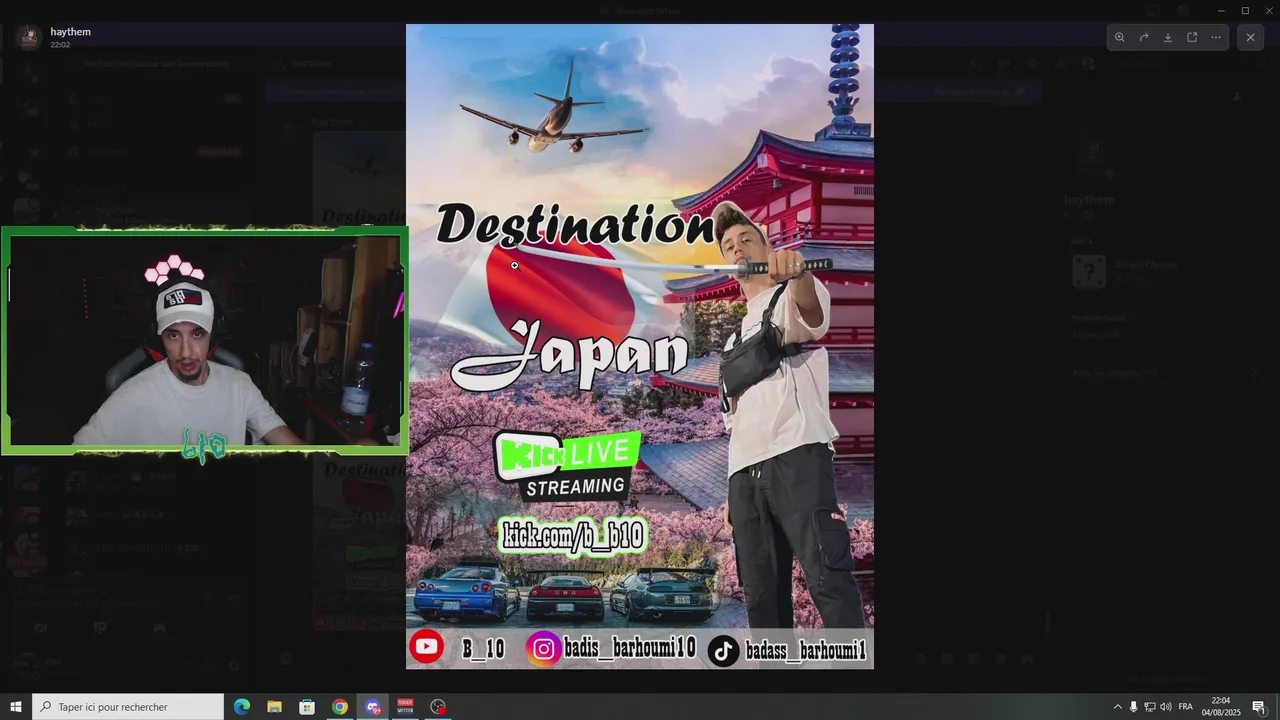Open network status tray icon

pos(1150,707)
